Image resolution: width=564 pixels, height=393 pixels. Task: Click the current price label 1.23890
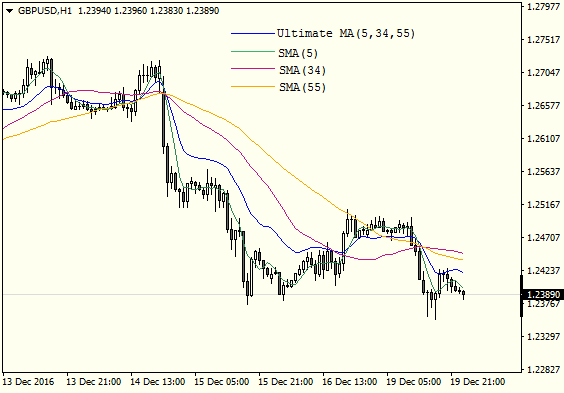[543, 295]
